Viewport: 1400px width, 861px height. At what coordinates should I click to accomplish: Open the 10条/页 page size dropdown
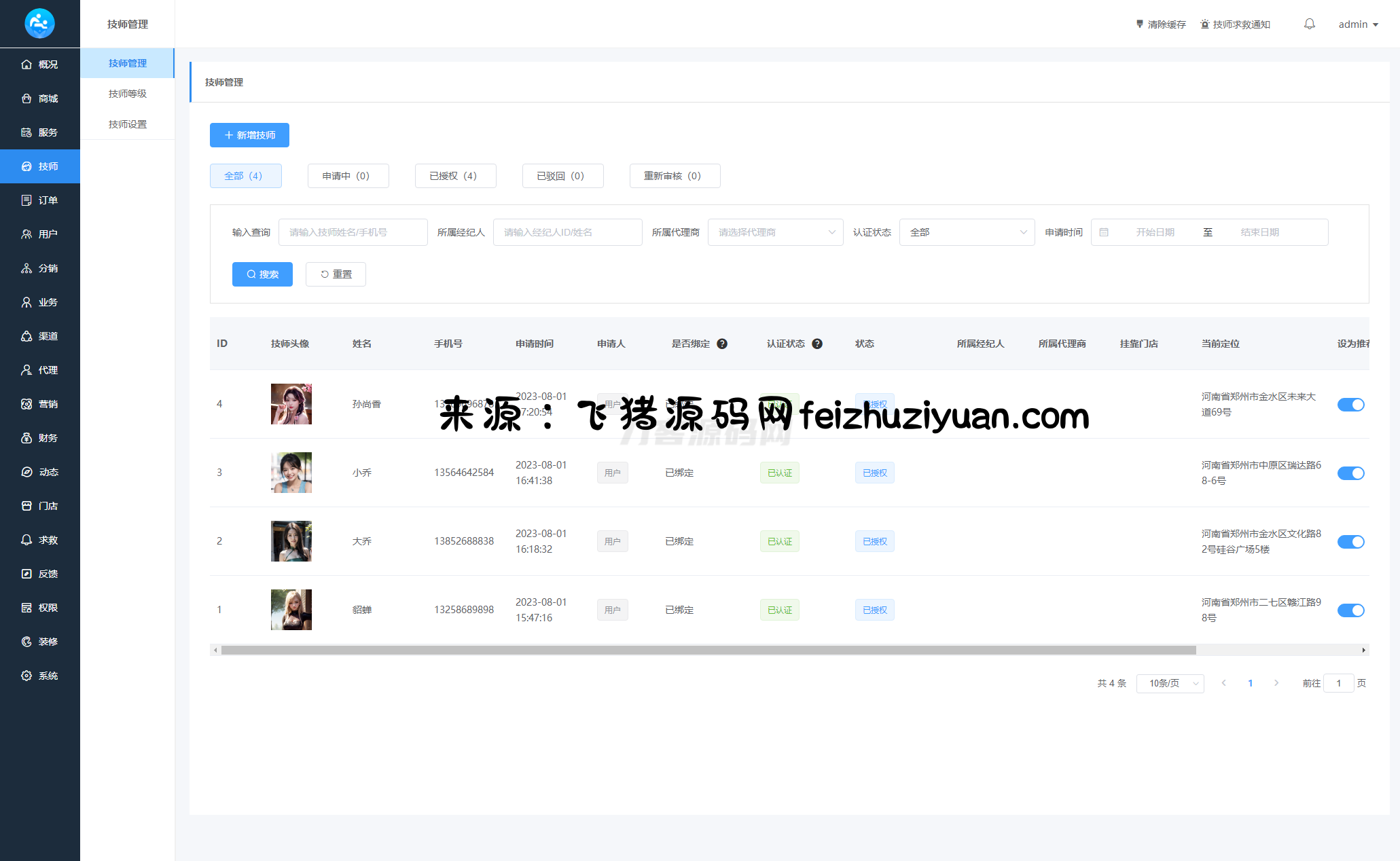click(x=1170, y=683)
